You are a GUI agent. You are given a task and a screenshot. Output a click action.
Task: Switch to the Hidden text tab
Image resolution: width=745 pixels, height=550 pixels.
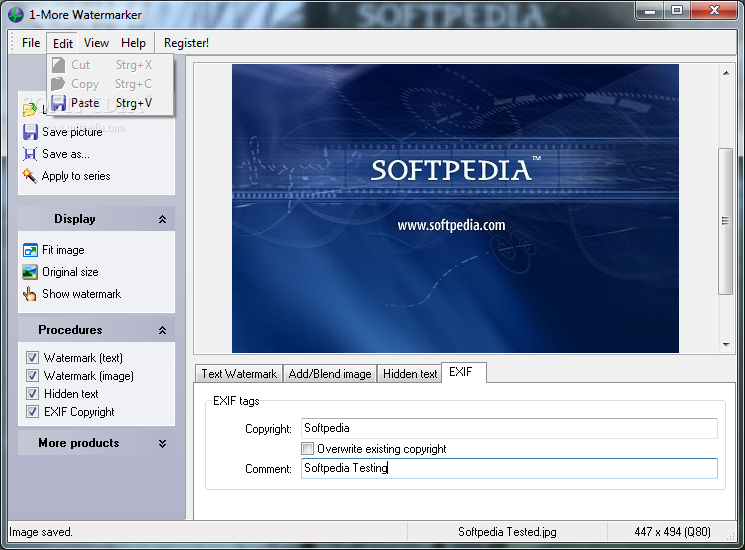[410, 374]
